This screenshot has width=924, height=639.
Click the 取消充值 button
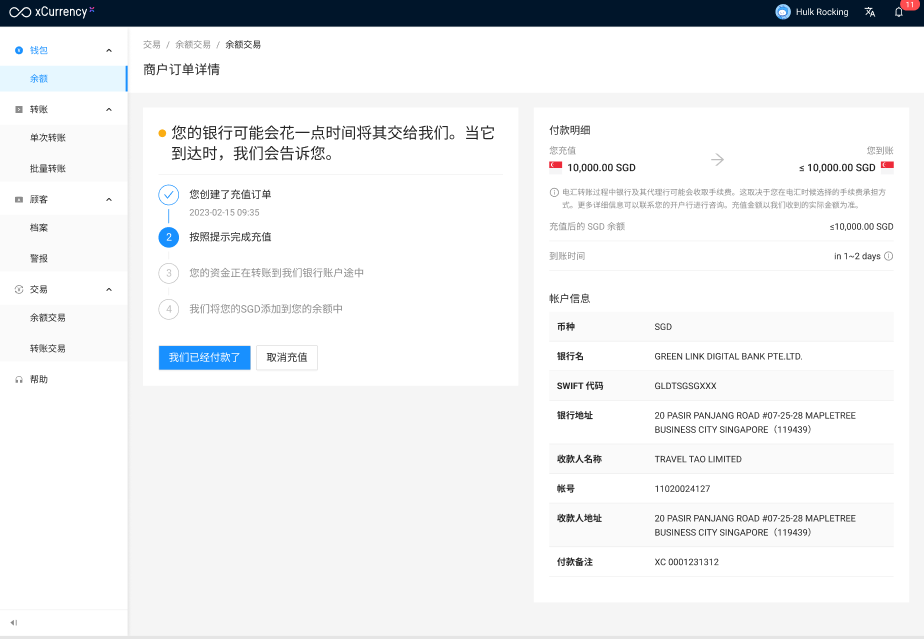[287, 357]
